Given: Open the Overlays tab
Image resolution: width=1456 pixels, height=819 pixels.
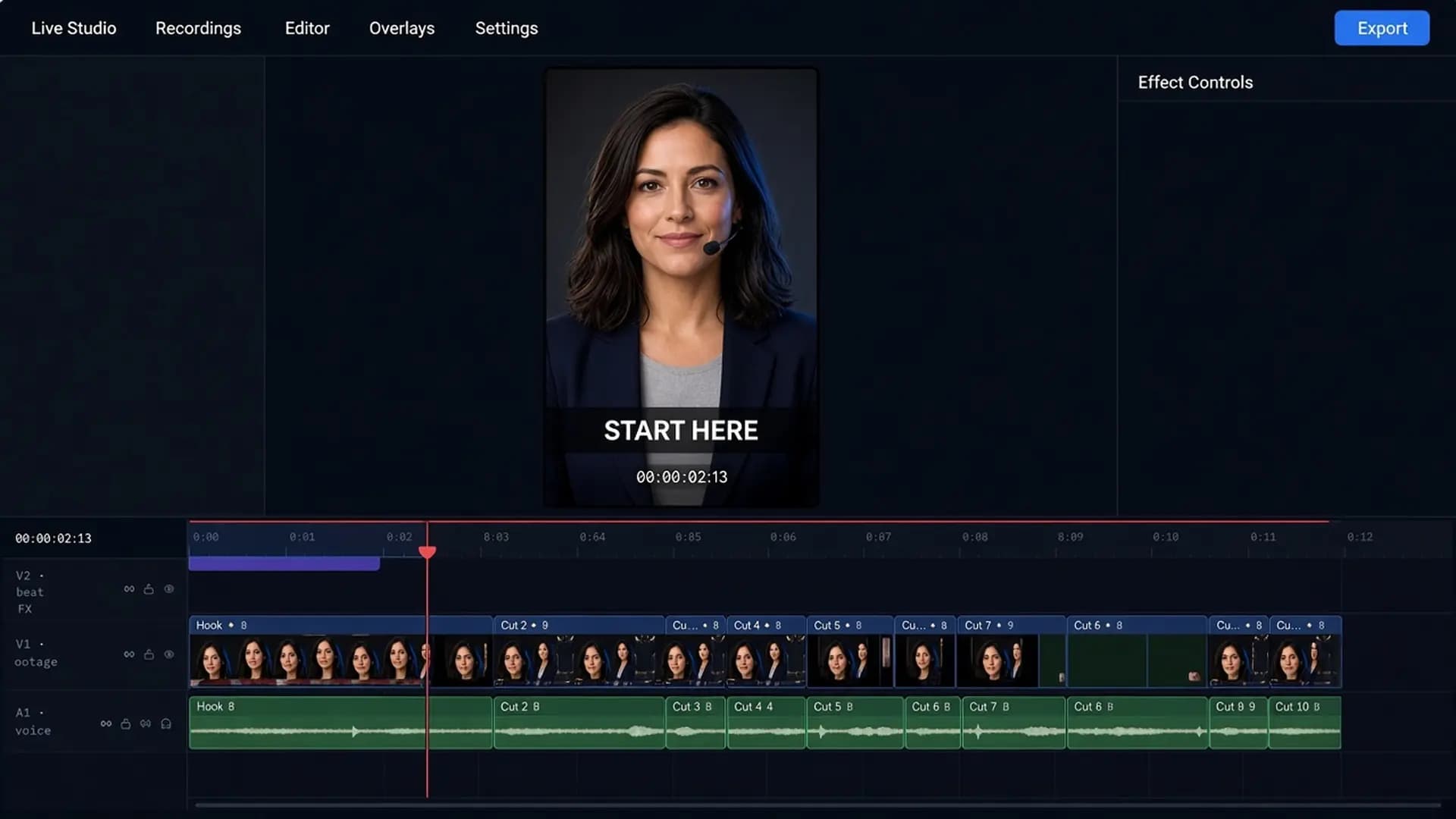Looking at the screenshot, I should pos(402,28).
